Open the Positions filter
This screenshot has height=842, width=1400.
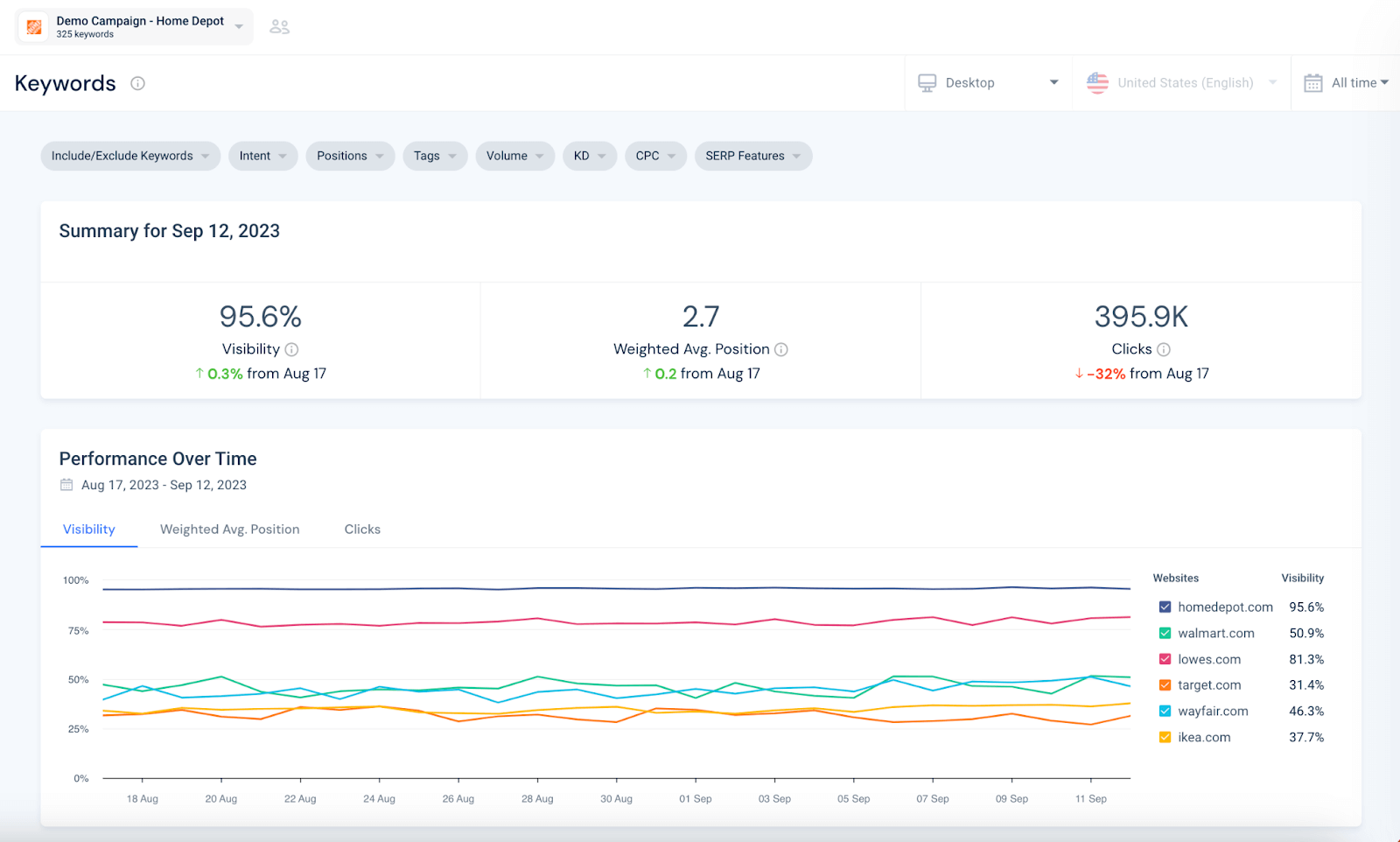coord(350,156)
